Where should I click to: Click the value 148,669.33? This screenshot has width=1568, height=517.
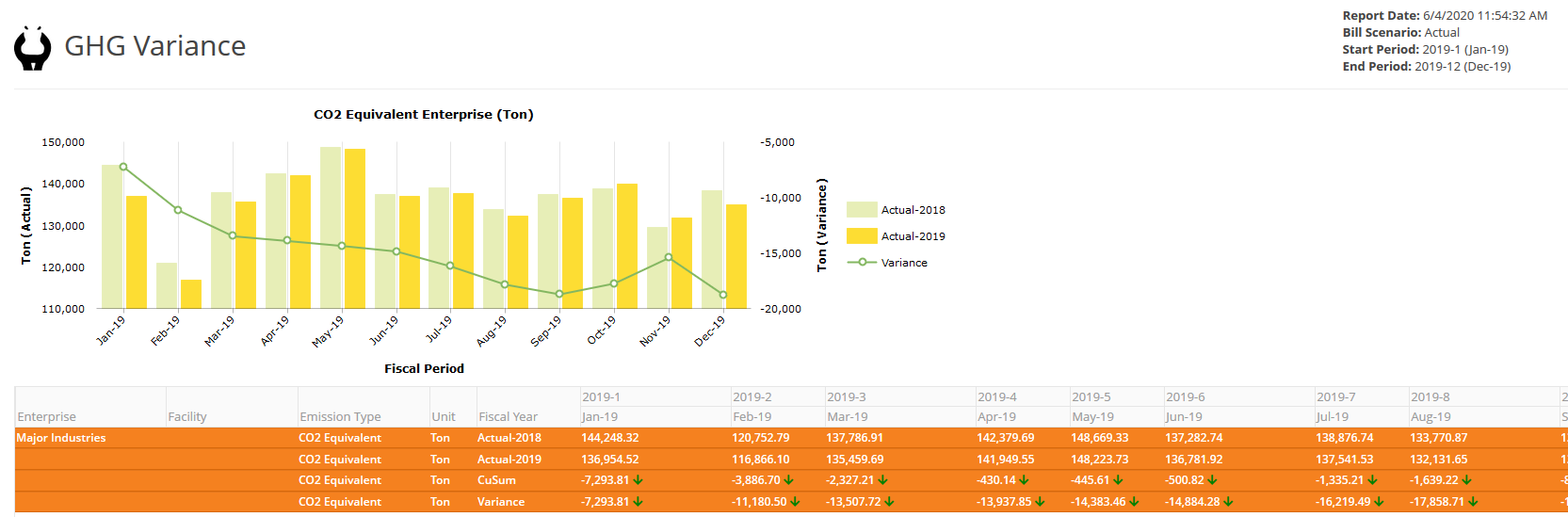click(1100, 438)
